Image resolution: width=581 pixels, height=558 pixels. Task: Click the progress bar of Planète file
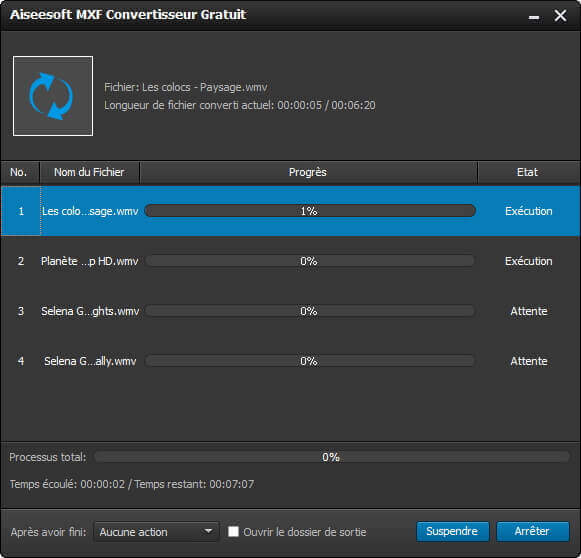310,261
